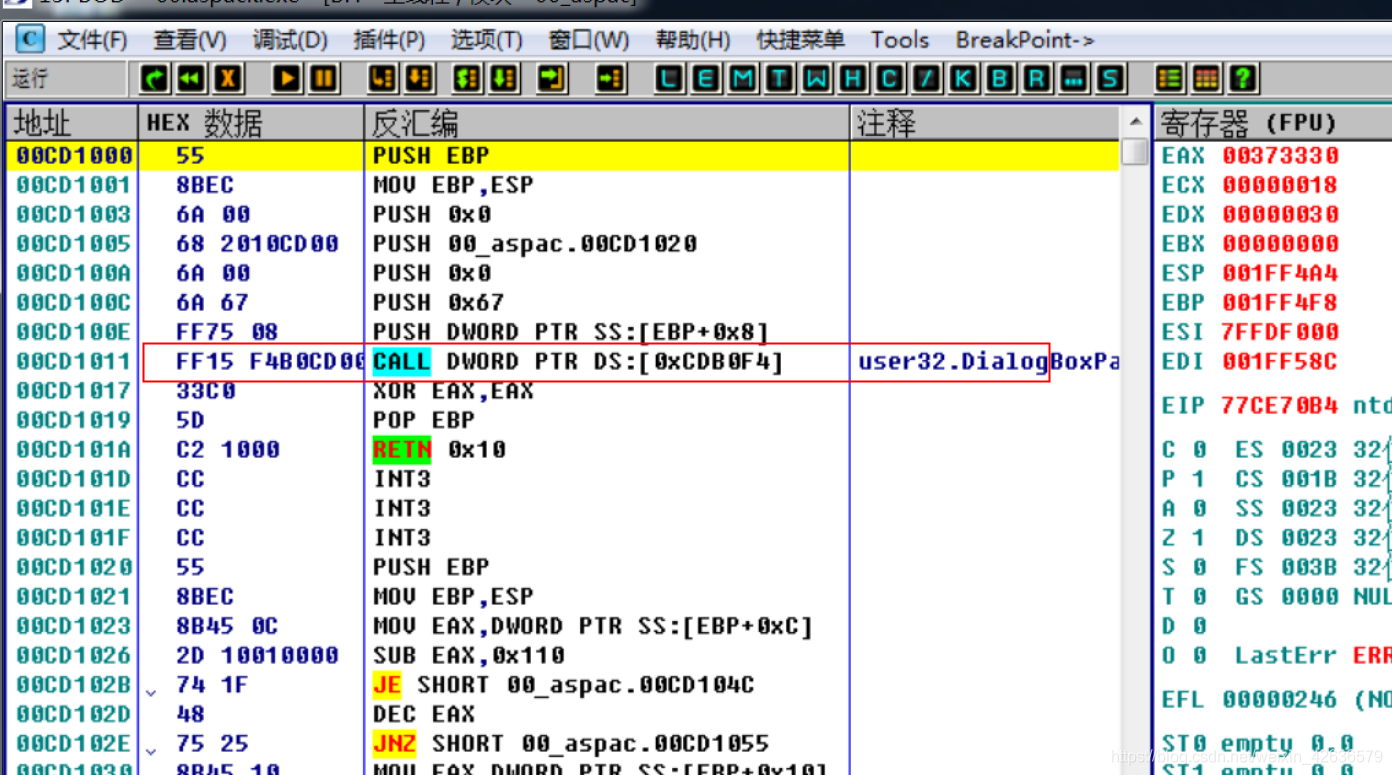
Task: Open the 调试(D) menu
Action: 290,40
